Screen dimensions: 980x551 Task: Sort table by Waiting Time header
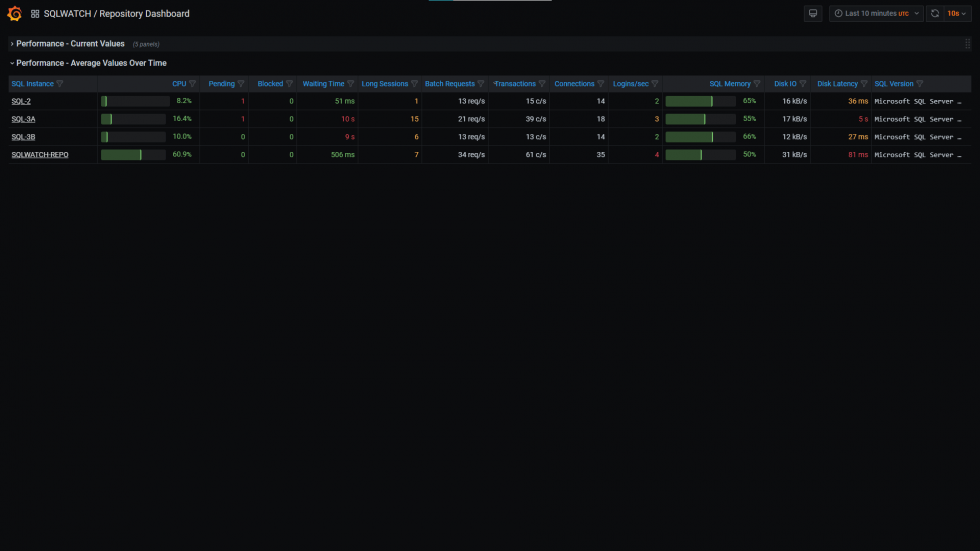(x=323, y=84)
